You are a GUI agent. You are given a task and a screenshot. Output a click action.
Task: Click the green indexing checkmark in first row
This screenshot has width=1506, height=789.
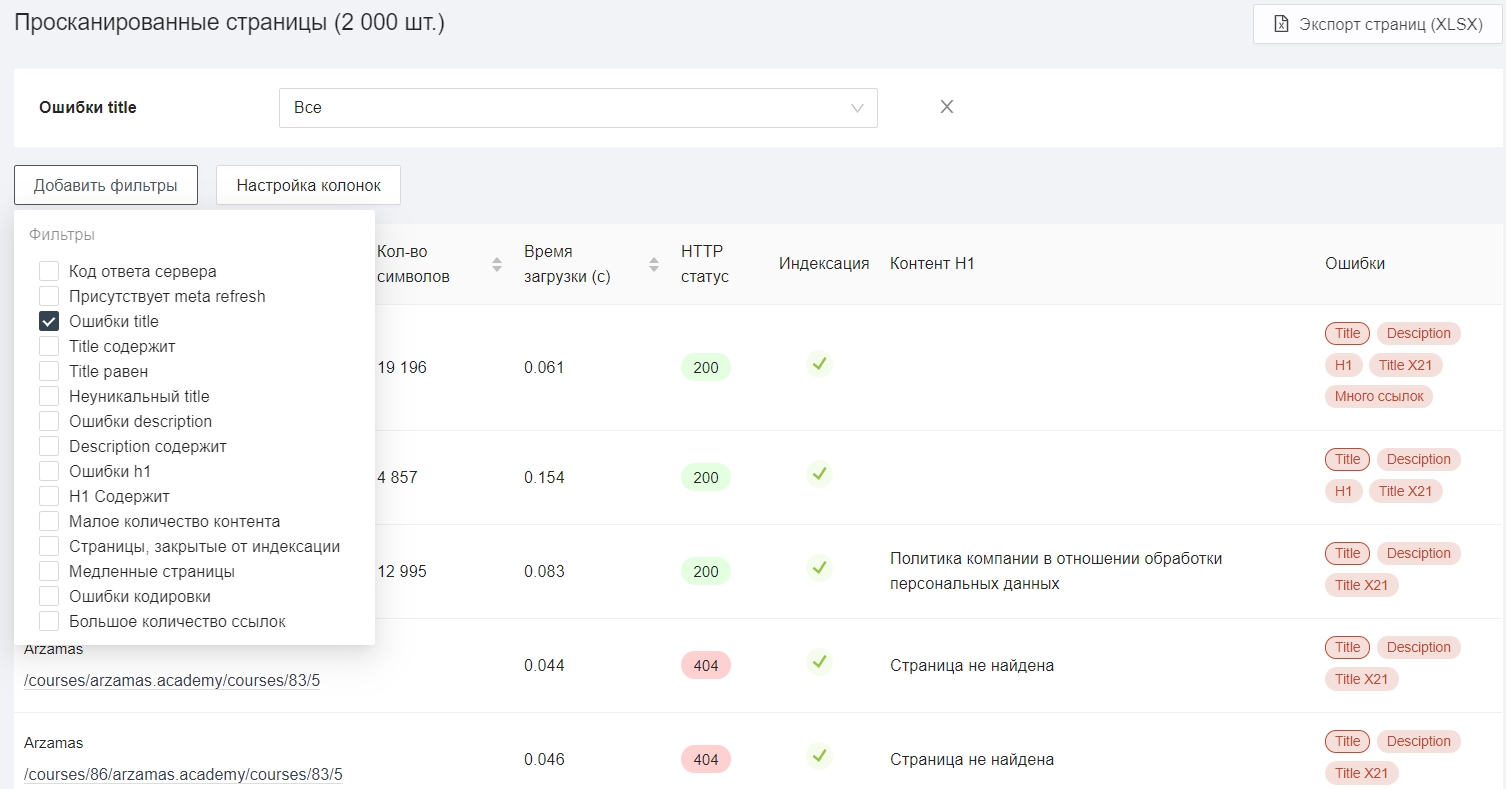tap(819, 363)
